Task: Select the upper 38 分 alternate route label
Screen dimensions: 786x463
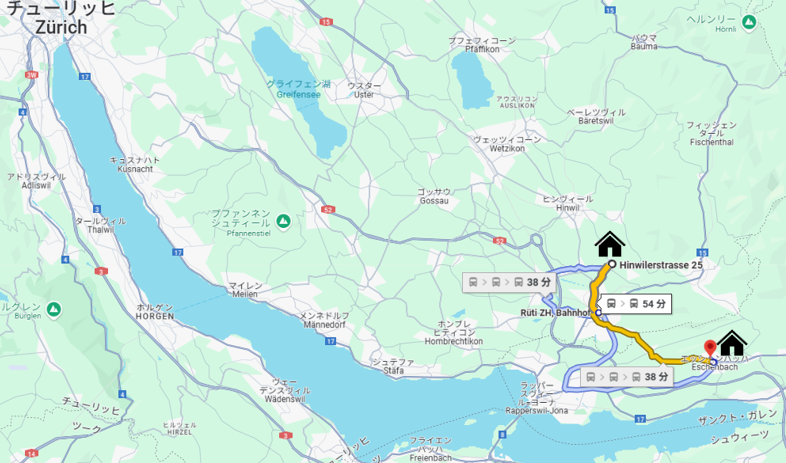Action: pos(509,283)
